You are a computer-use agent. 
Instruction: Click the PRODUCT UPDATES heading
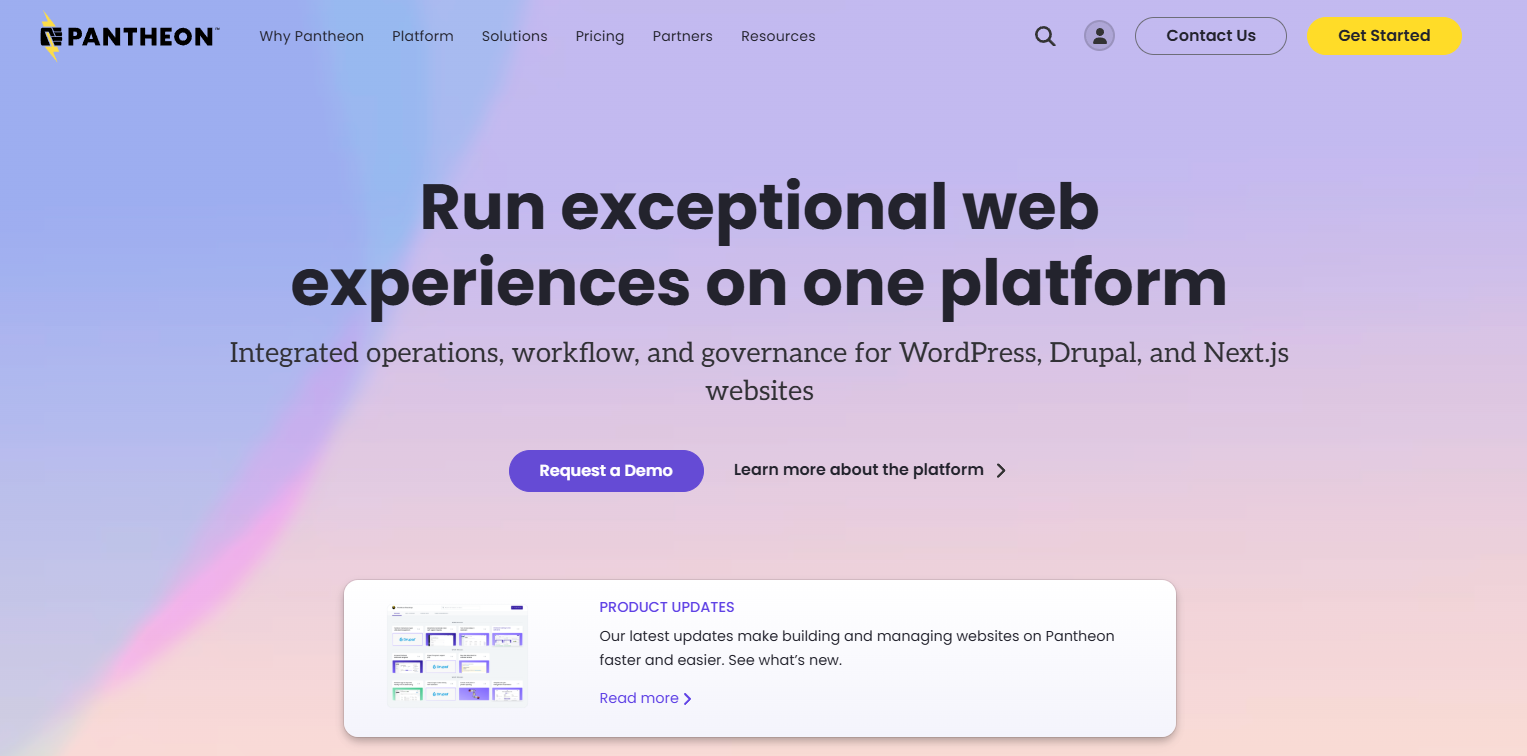[x=667, y=607]
